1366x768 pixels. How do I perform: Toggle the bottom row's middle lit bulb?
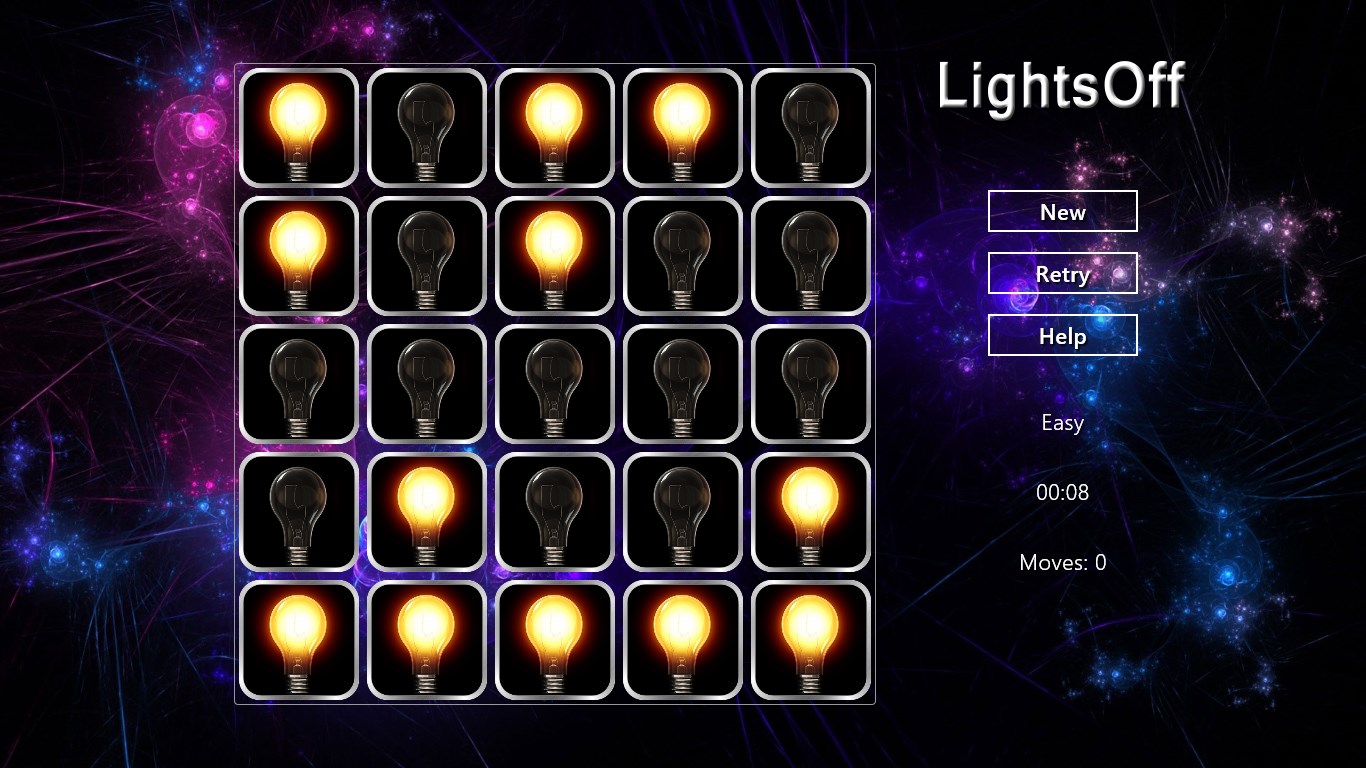coord(555,640)
